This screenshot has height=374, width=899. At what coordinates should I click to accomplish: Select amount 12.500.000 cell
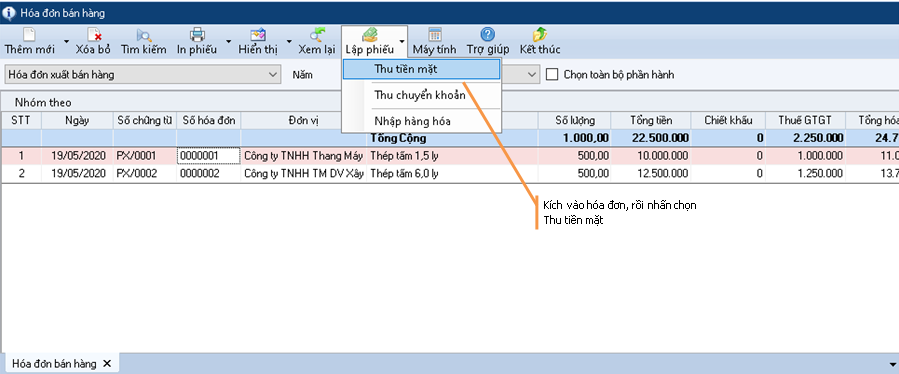pyautogui.click(x=651, y=174)
